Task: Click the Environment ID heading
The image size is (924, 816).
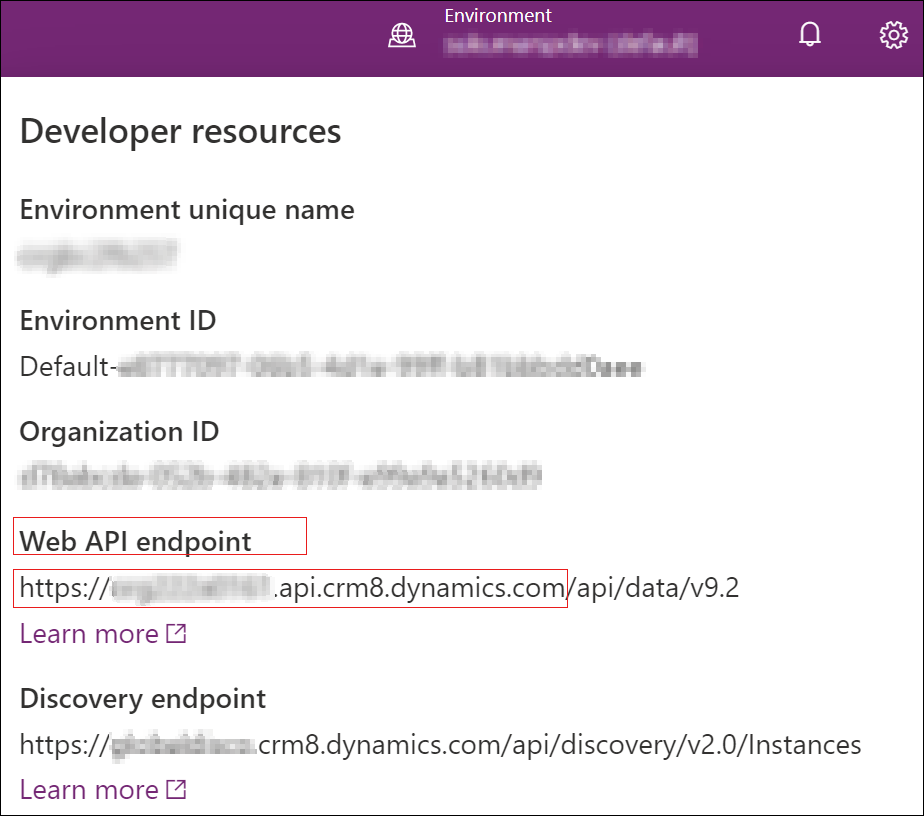Action: (118, 321)
